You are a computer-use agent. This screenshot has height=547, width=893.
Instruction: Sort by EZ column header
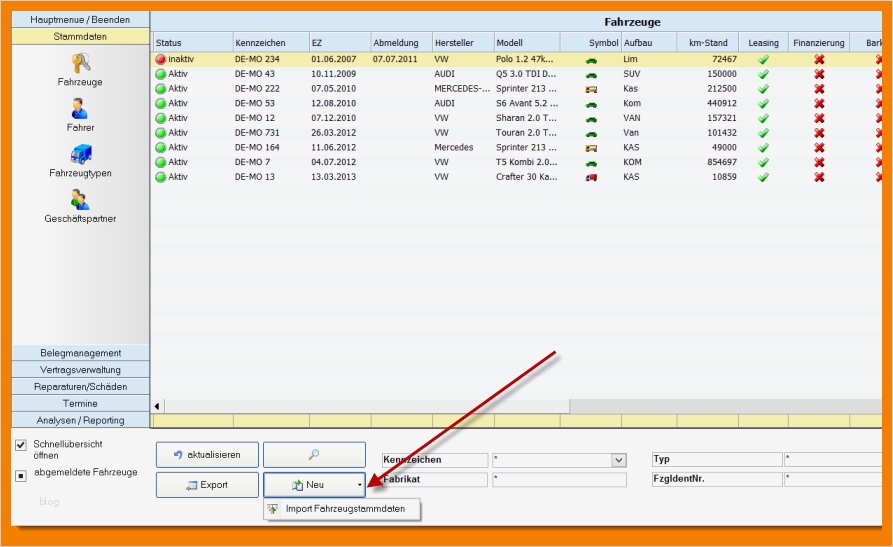(340, 43)
